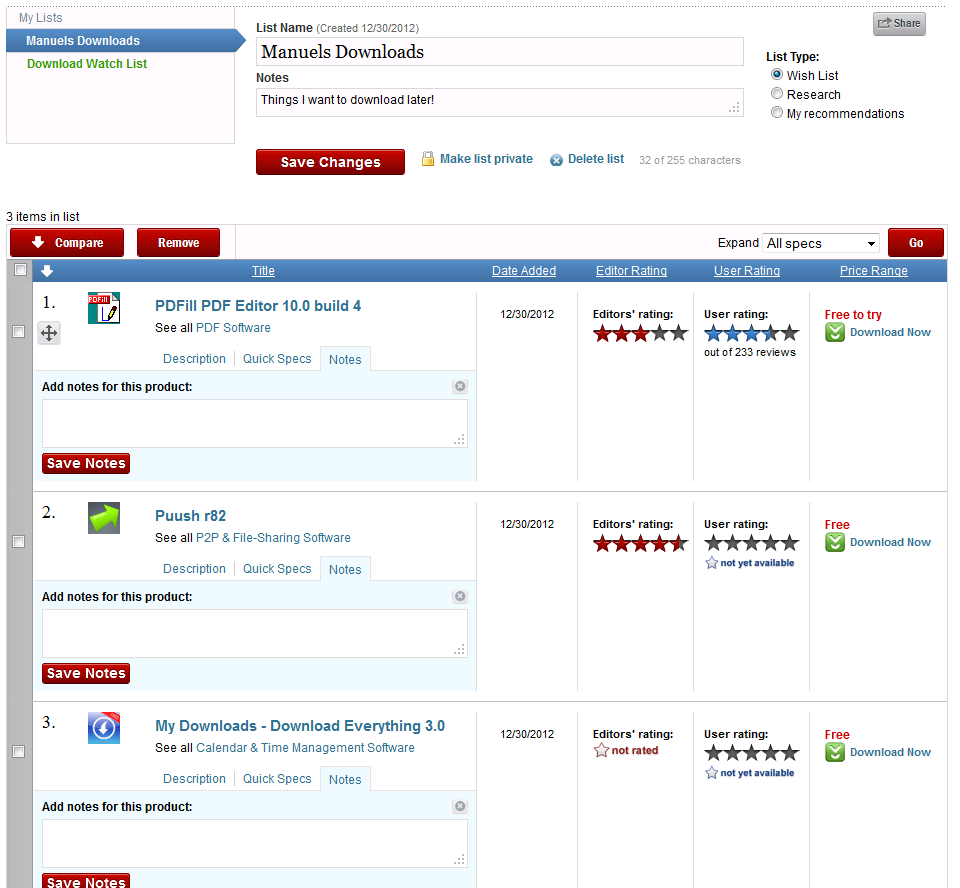Screen dimensions: 960x888
Task: Click the My Downloads product icon
Action: 103,728
